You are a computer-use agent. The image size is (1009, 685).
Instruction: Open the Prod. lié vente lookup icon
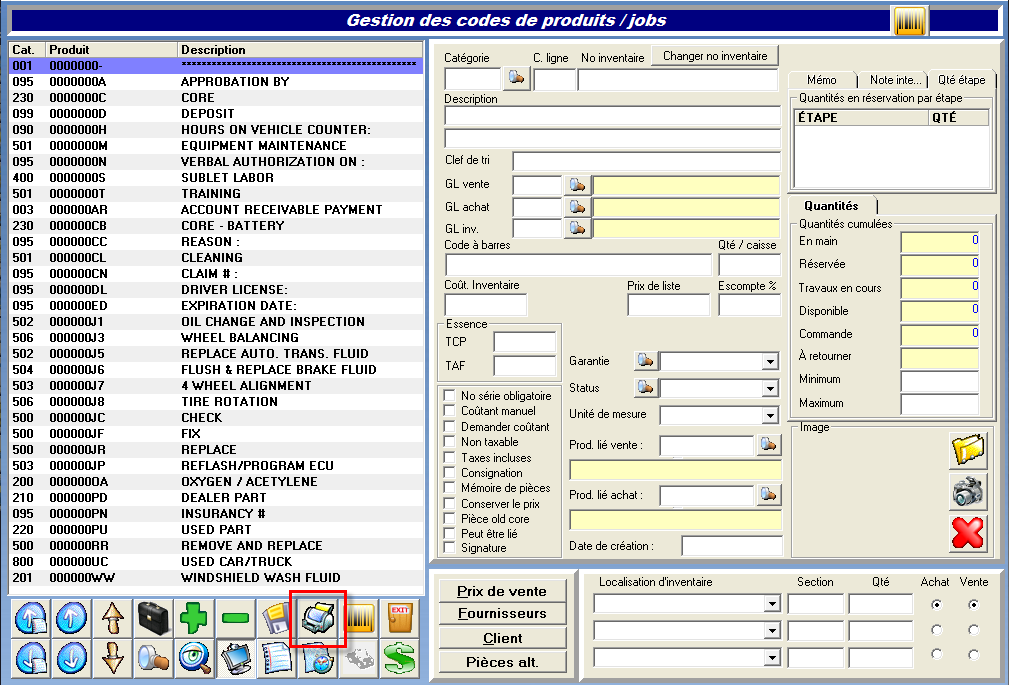point(768,444)
